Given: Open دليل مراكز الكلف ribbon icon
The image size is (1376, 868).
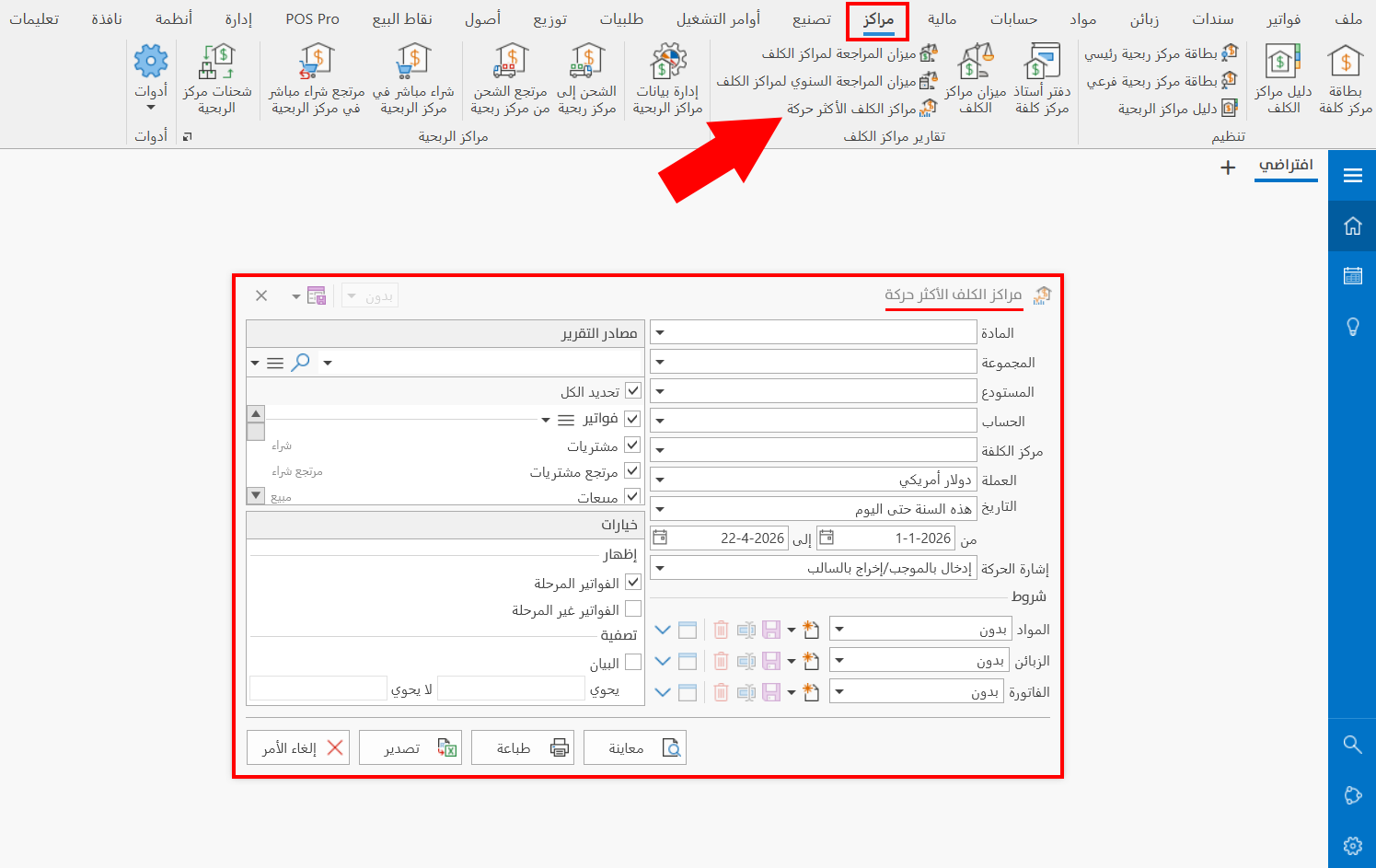Looking at the screenshot, I should click(x=1283, y=81).
